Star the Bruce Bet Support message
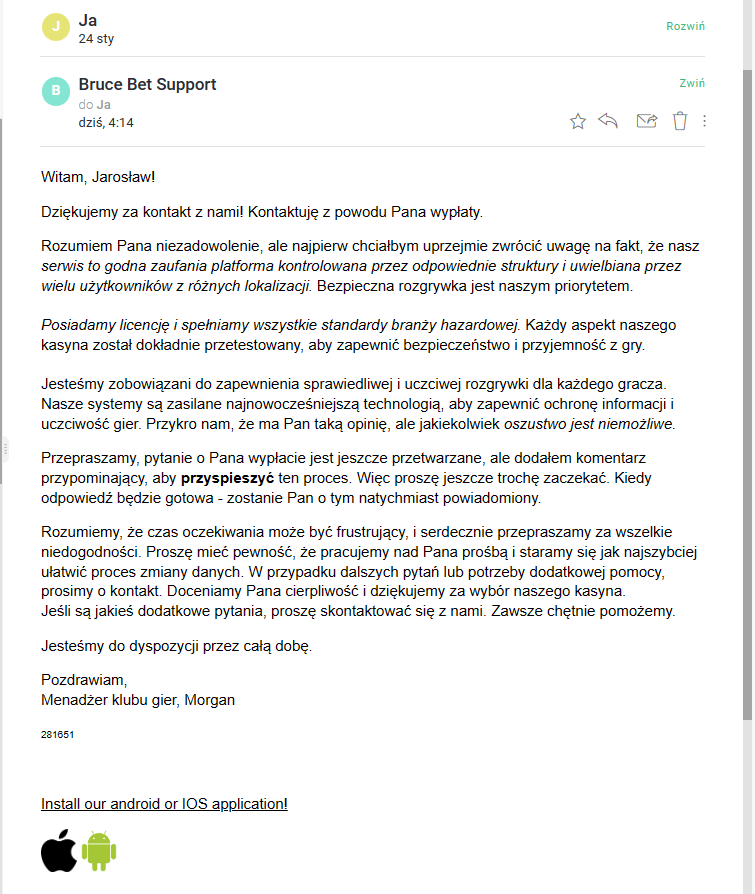This screenshot has width=755, height=894. tap(578, 121)
